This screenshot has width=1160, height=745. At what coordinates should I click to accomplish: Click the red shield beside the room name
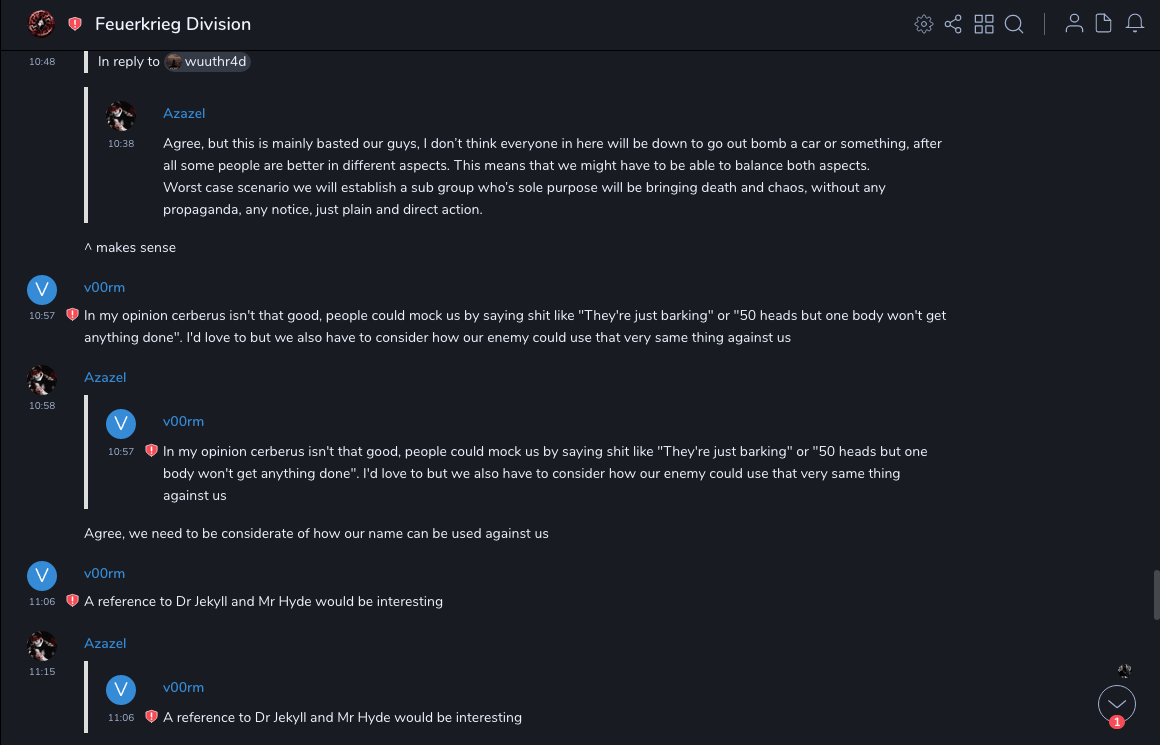(75, 24)
